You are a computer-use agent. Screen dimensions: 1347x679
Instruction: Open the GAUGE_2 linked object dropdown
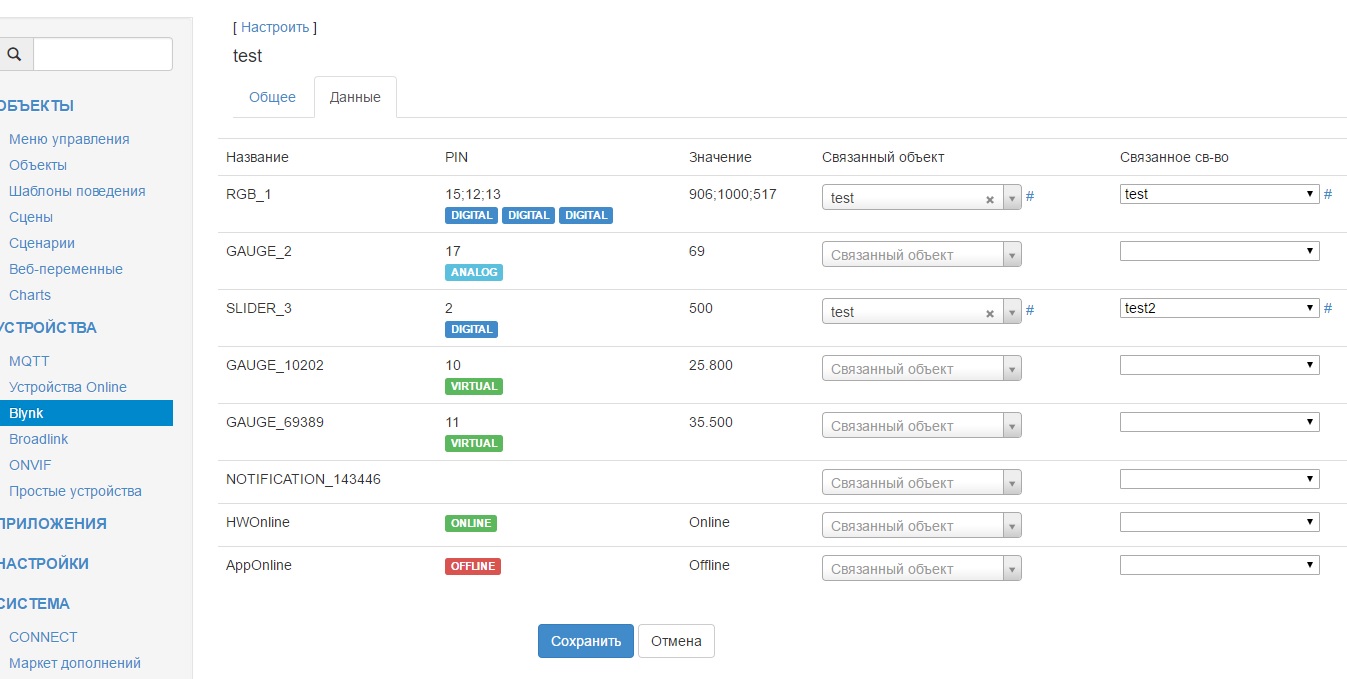coord(922,255)
